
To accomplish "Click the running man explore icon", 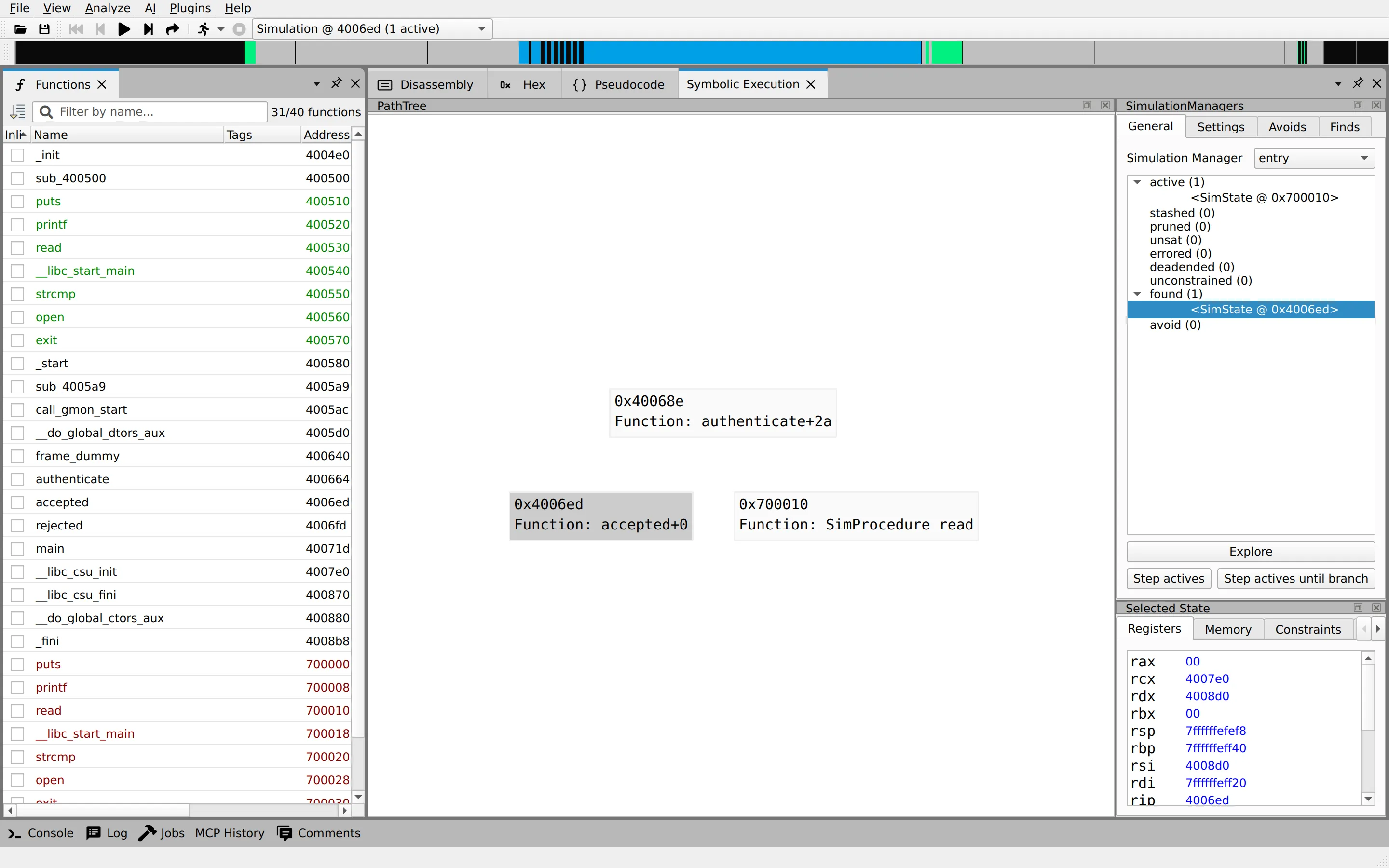I will 203,29.
